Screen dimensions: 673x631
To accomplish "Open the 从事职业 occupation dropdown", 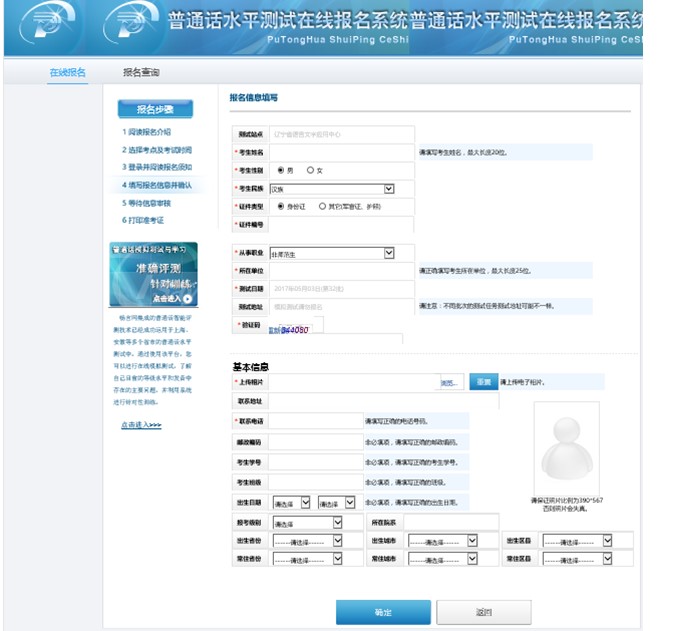I will (331, 254).
